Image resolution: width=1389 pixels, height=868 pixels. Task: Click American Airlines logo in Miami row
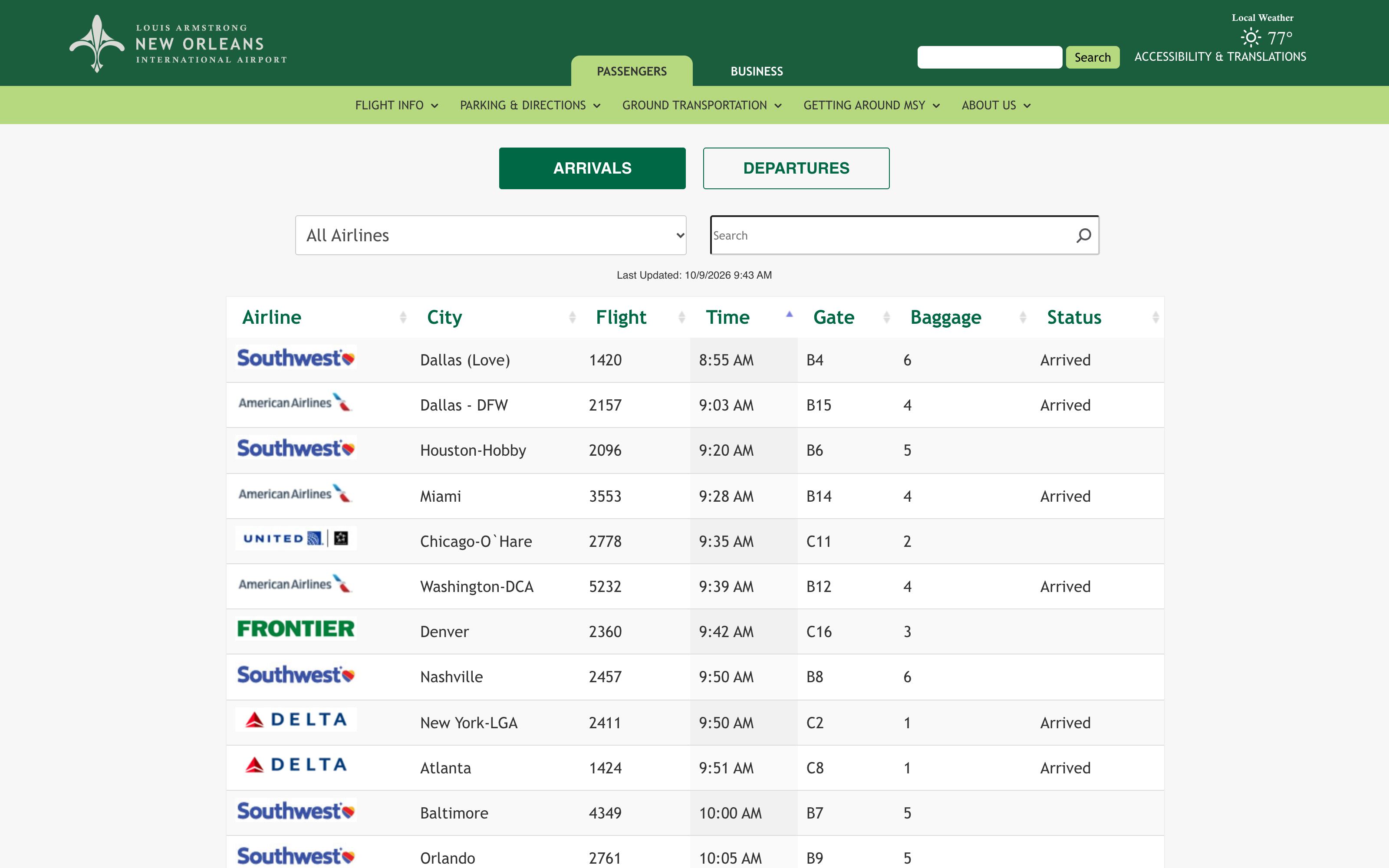tap(296, 494)
